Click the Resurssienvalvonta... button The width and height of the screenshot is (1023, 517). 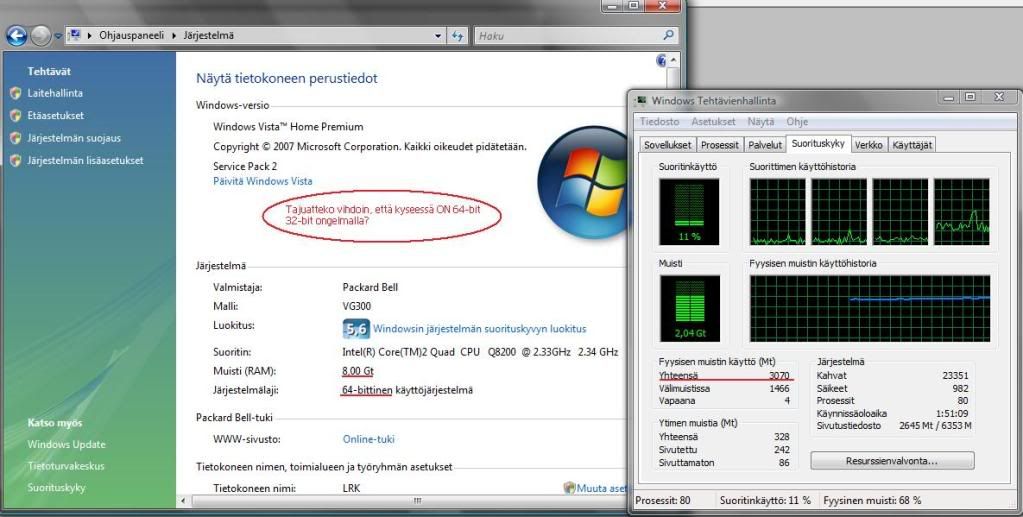click(892, 461)
